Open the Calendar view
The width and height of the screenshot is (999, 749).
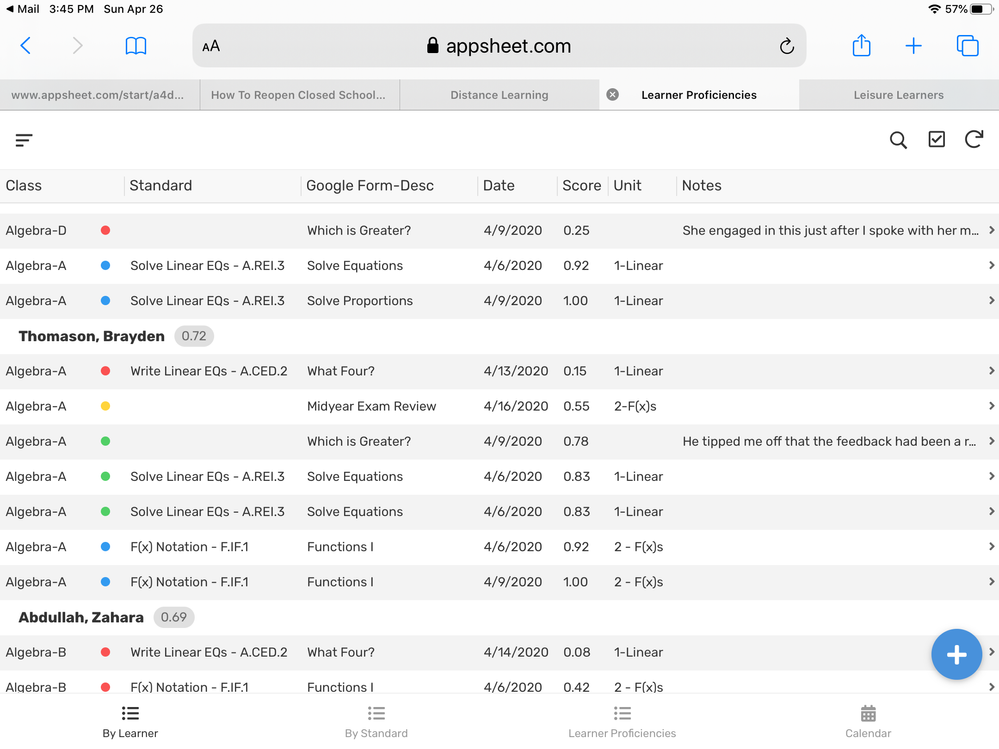(868, 722)
